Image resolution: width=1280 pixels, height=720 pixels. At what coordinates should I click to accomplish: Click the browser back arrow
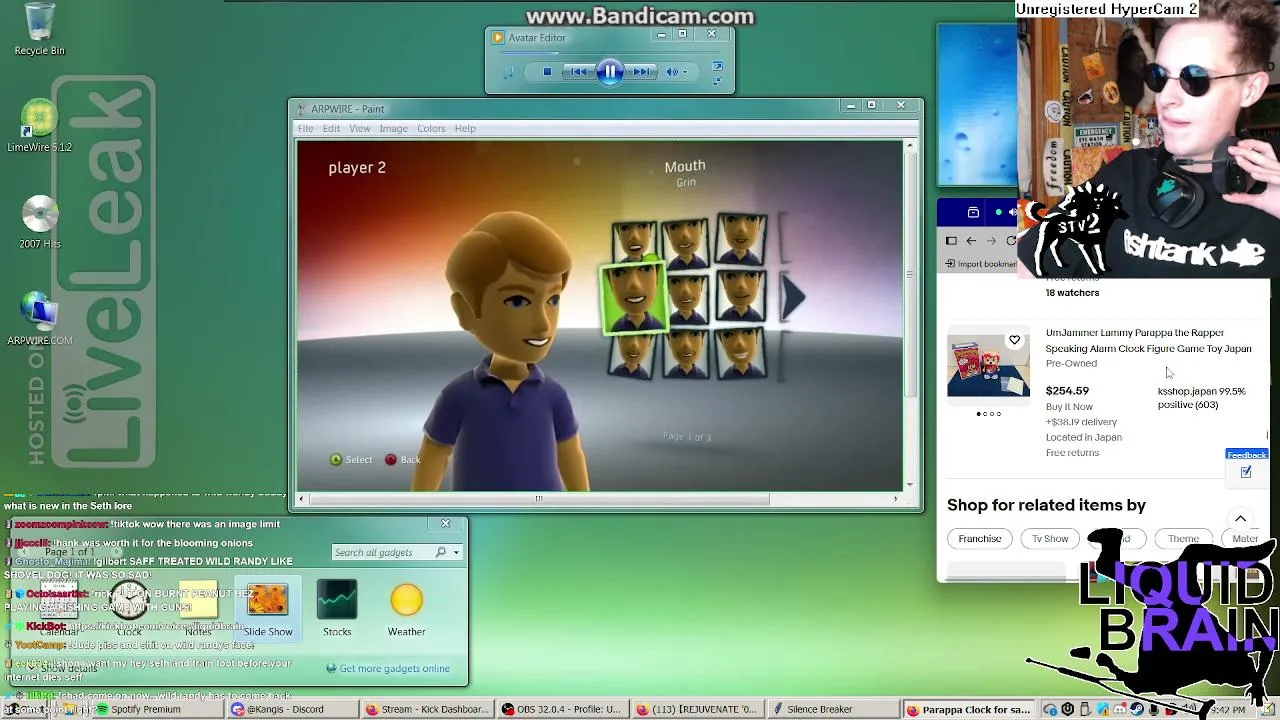[971, 241]
